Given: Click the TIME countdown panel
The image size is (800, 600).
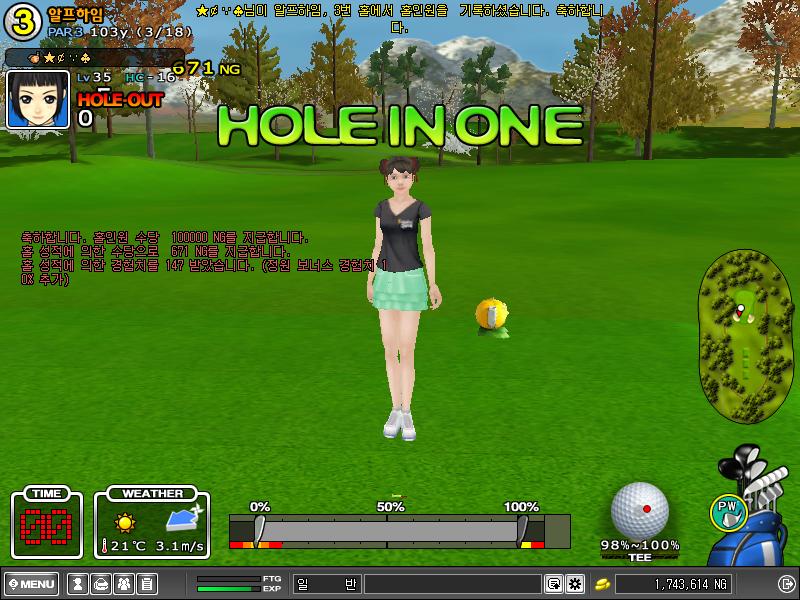Looking at the screenshot, I should (46, 522).
